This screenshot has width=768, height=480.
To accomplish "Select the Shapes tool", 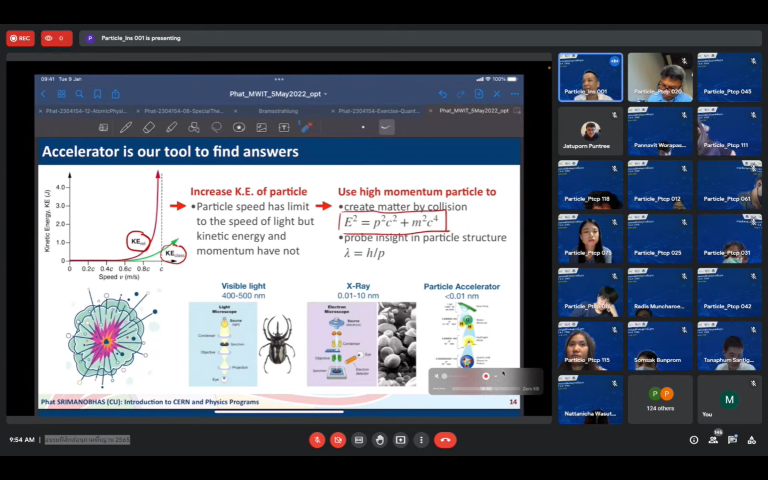I will pyautogui.click(x=194, y=127).
